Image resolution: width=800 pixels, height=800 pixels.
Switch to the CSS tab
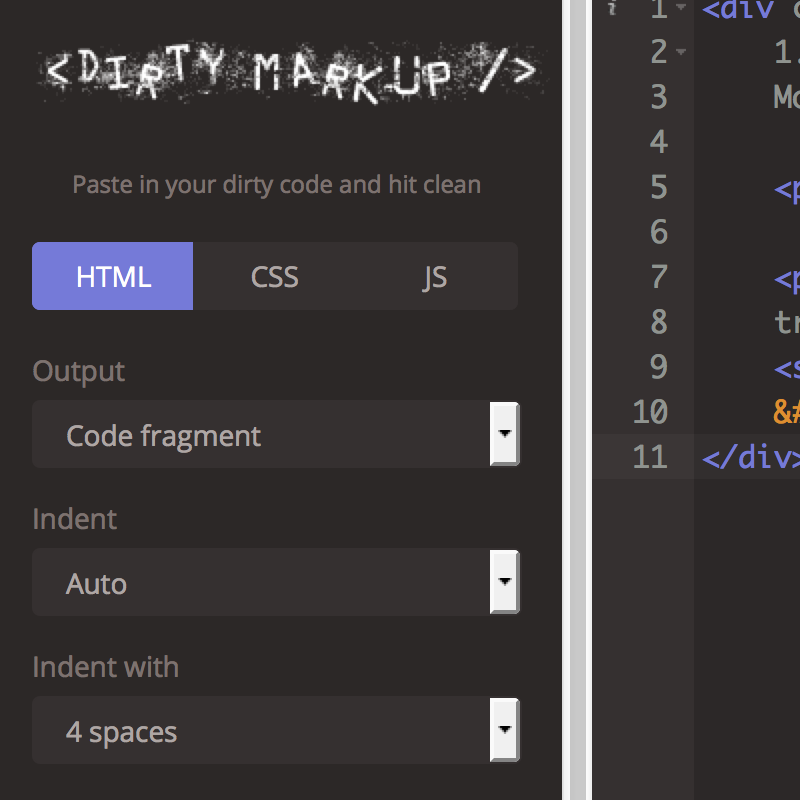(x=274, y=276)
